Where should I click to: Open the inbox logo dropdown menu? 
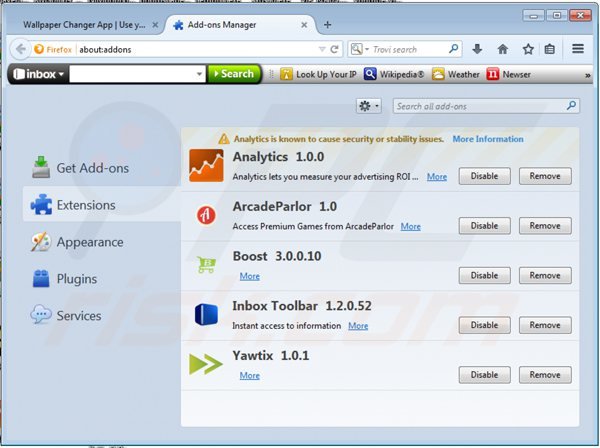pyautogui.click(x=38, y=74)
